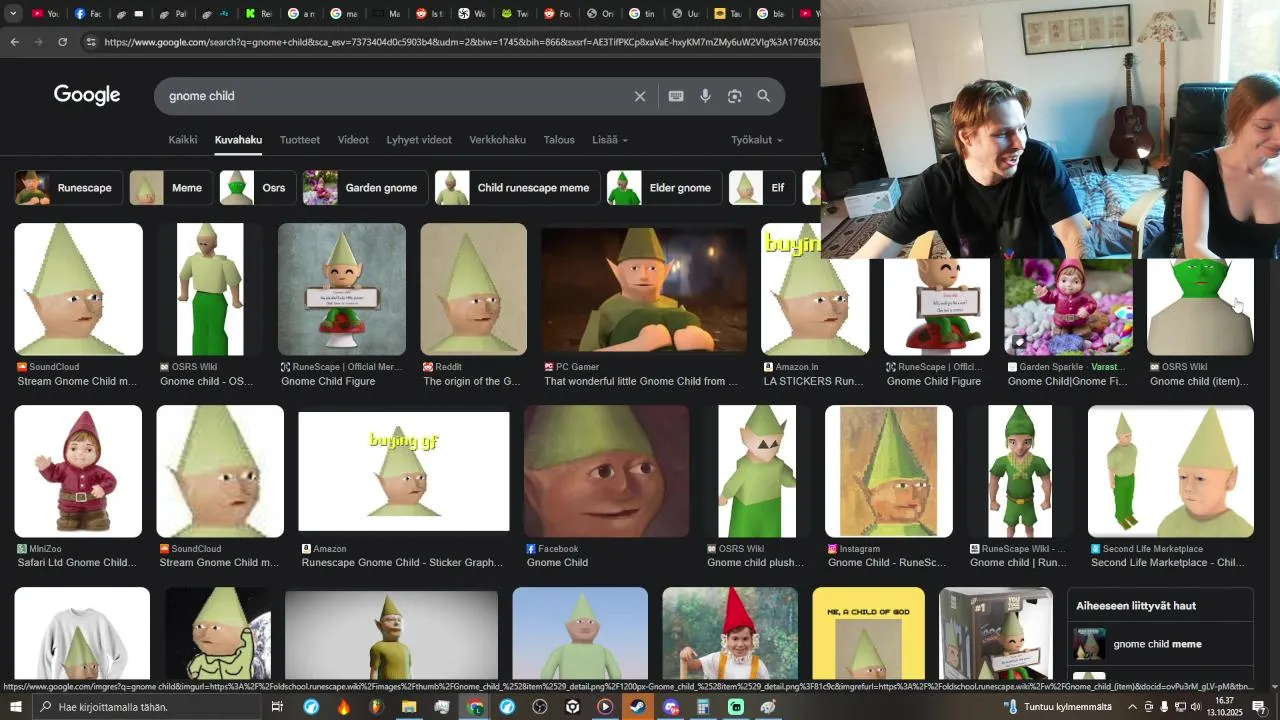Open the on-screen keyboard input tool

point(676,96)
